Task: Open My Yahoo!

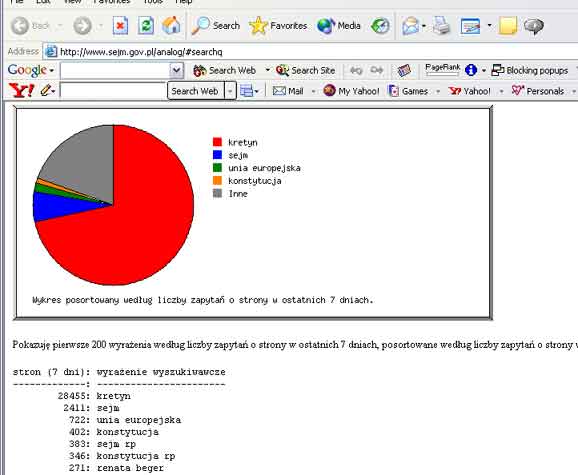Action: (351, 91)
